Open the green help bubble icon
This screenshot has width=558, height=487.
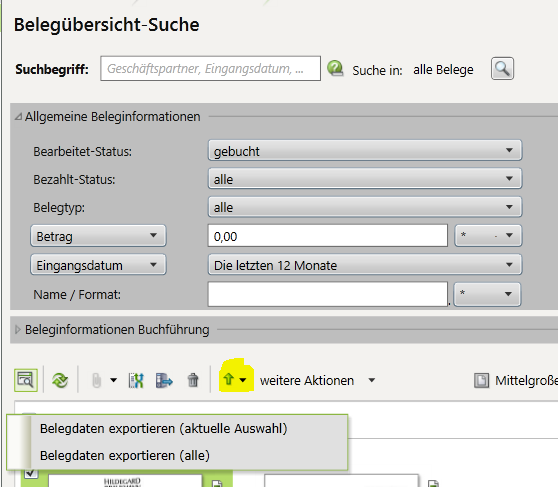tap(335, 68)
